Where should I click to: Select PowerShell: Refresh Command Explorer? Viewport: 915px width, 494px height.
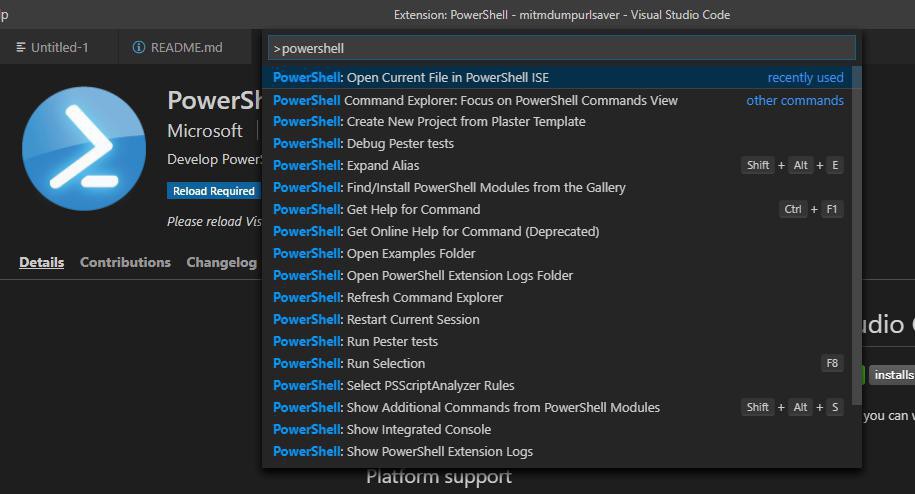pos(557,297)
